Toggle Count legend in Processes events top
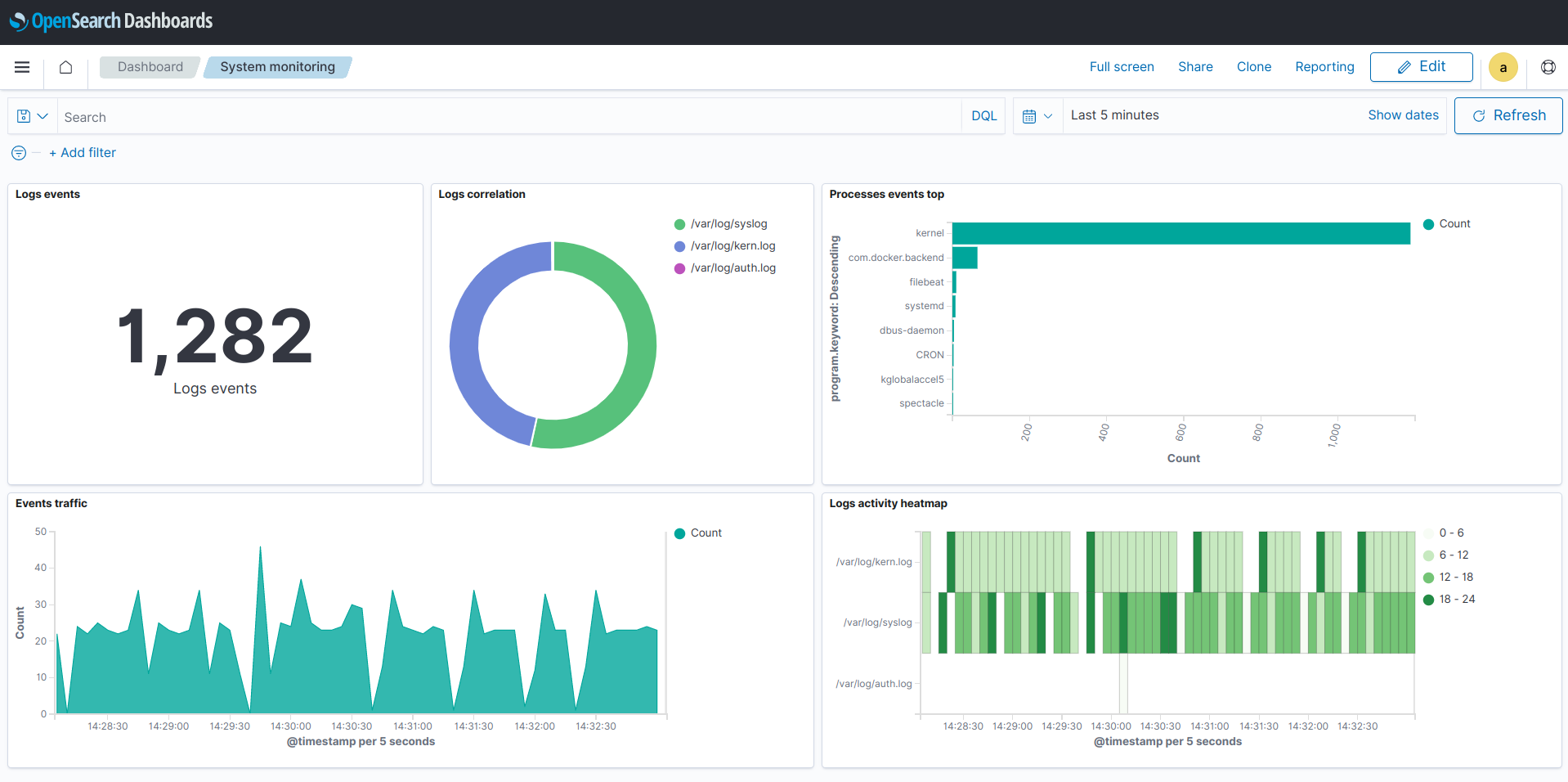This screenshot has height=782, width=1568. (1447, 224)
